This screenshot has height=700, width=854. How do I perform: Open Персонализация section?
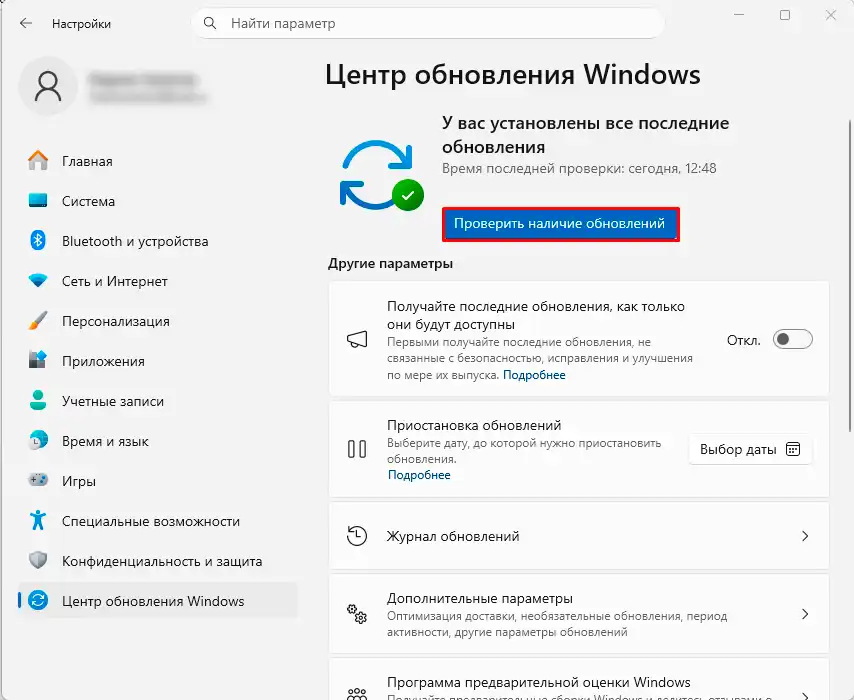158,321
